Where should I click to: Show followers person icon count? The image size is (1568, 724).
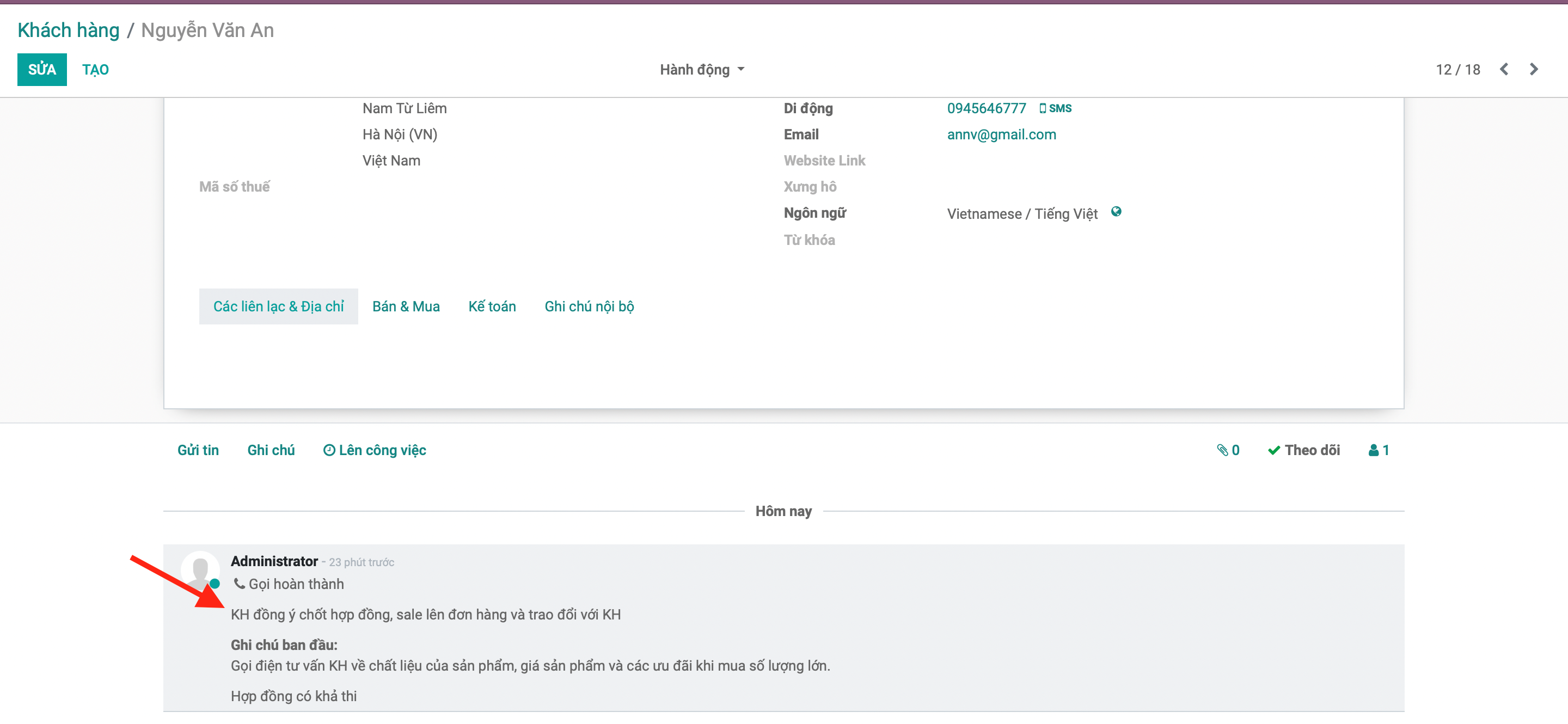(1379, 450)
